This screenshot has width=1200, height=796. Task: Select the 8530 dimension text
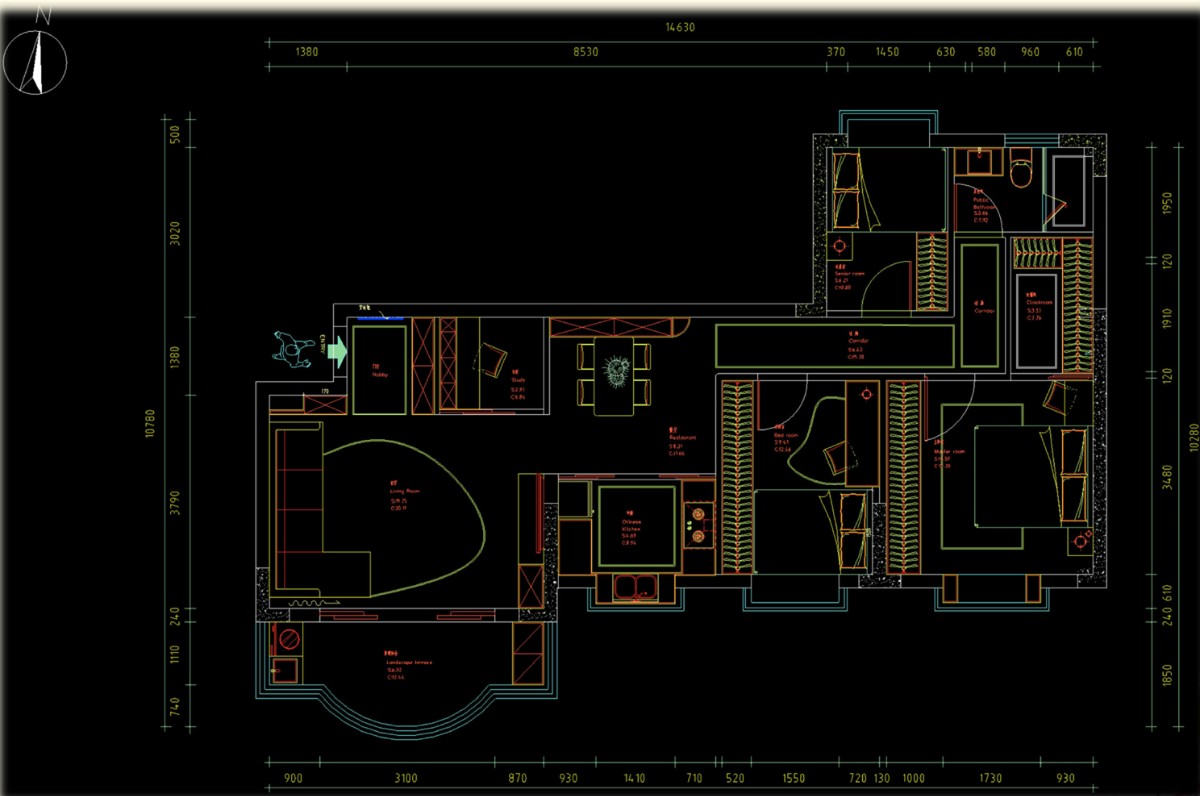tap(584, 52)
